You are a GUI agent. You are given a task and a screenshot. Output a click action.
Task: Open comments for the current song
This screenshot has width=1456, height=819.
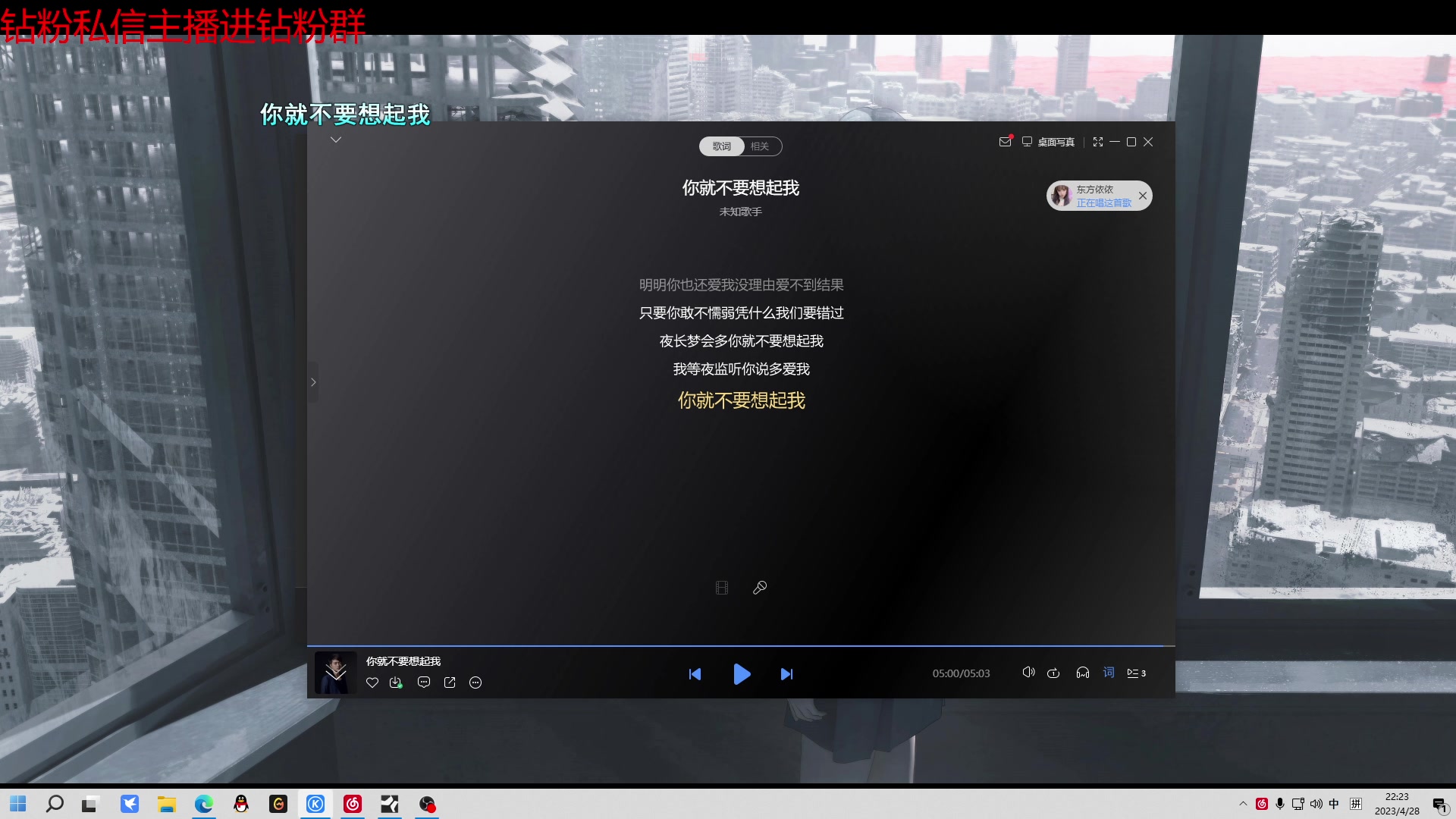[x=424, y=682]
